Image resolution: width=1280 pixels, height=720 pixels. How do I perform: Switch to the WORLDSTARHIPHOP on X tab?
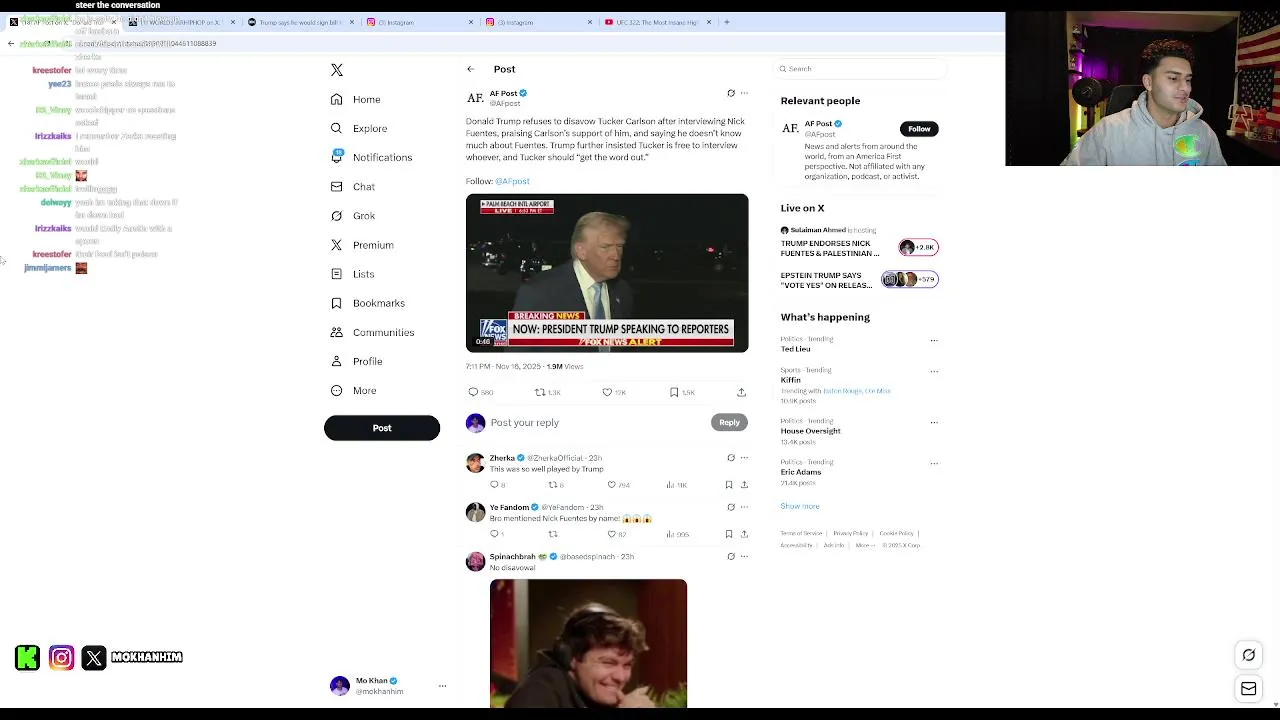[x=182, y=22]
